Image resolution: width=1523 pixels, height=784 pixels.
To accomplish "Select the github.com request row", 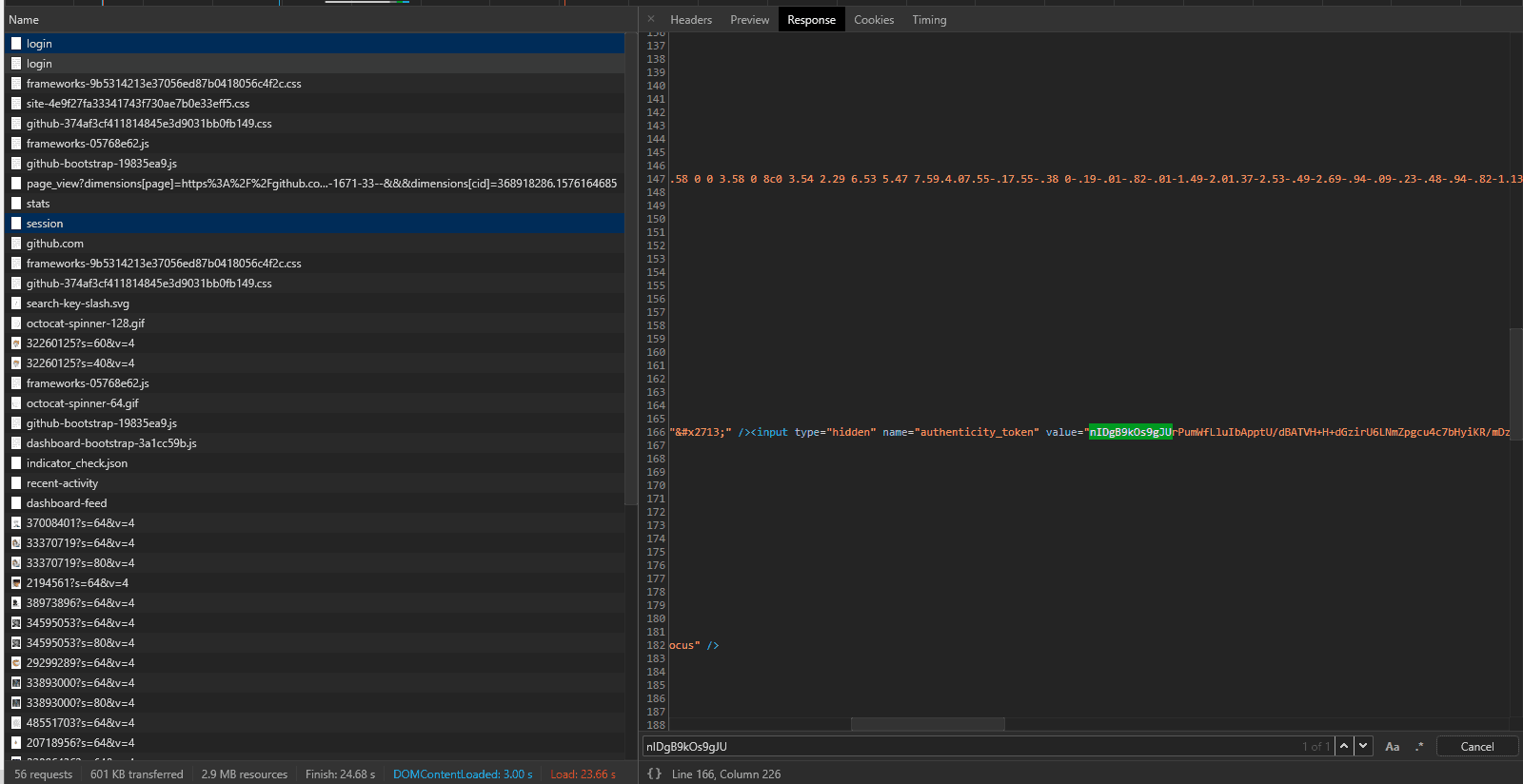I will point(55,244).
